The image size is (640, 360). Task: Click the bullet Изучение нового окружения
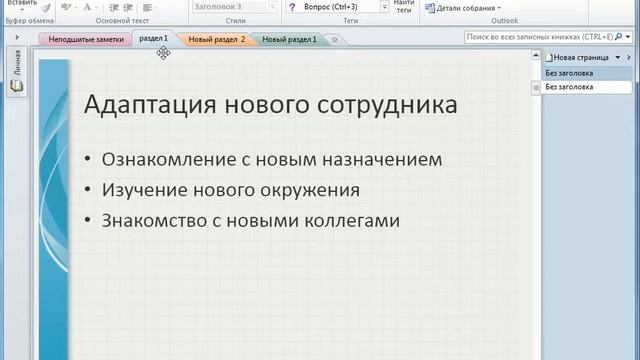tap(231, 190)
